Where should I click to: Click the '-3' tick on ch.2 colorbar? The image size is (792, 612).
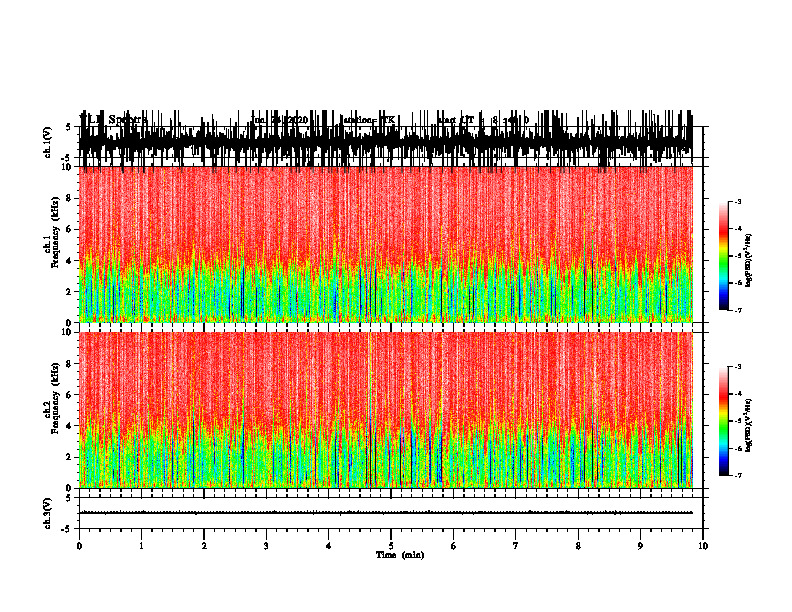[x=737, y=367]
